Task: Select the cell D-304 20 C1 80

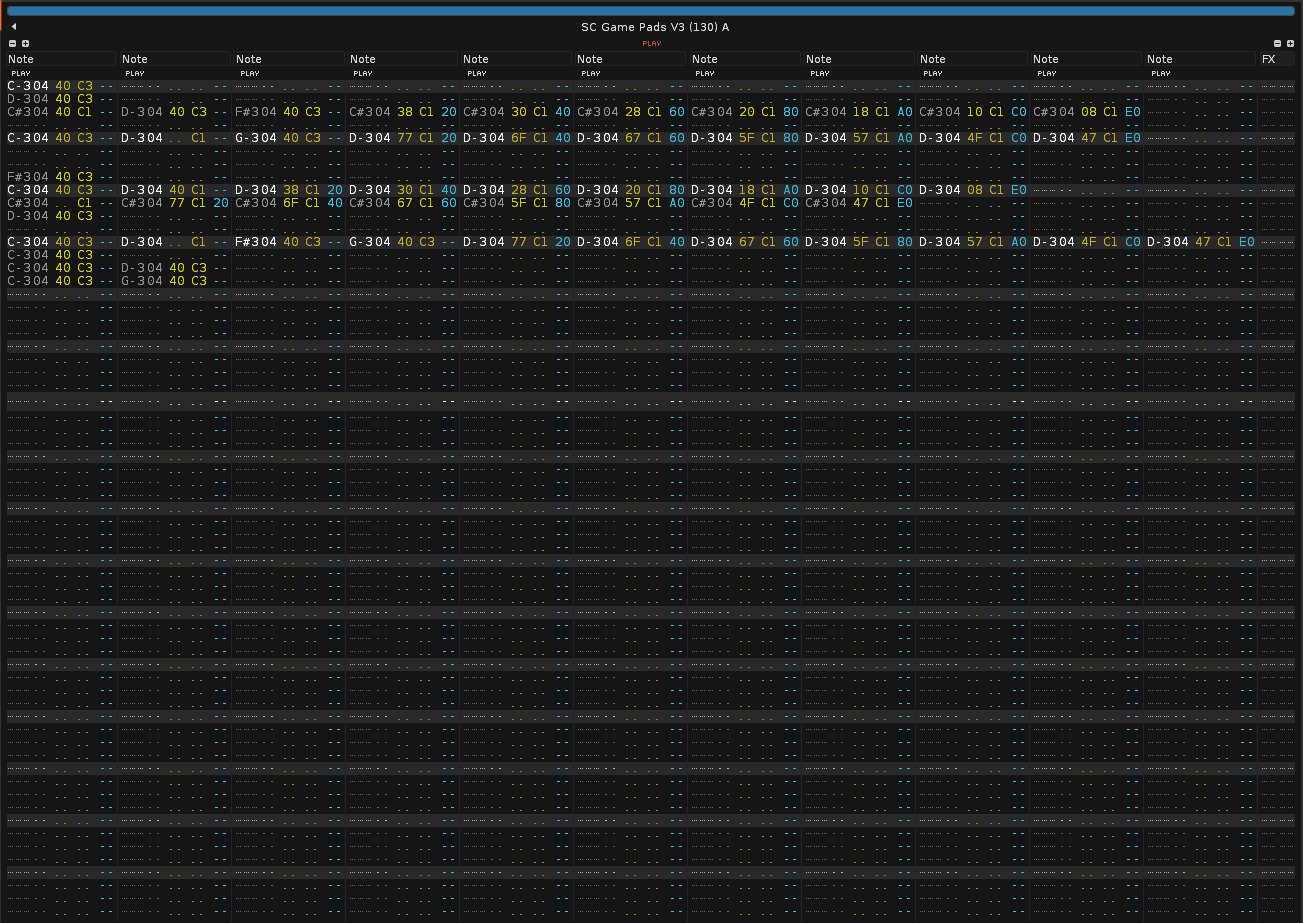Action: [x=631, y=190]
